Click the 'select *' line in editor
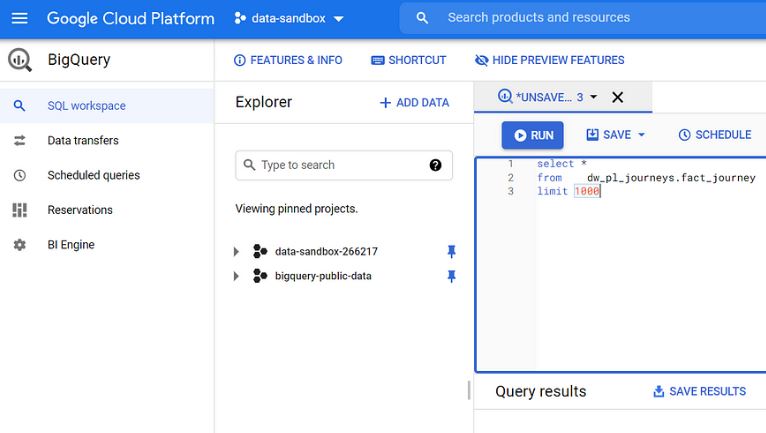The width and height of the screenshot is (766, 433). (562, 164)
